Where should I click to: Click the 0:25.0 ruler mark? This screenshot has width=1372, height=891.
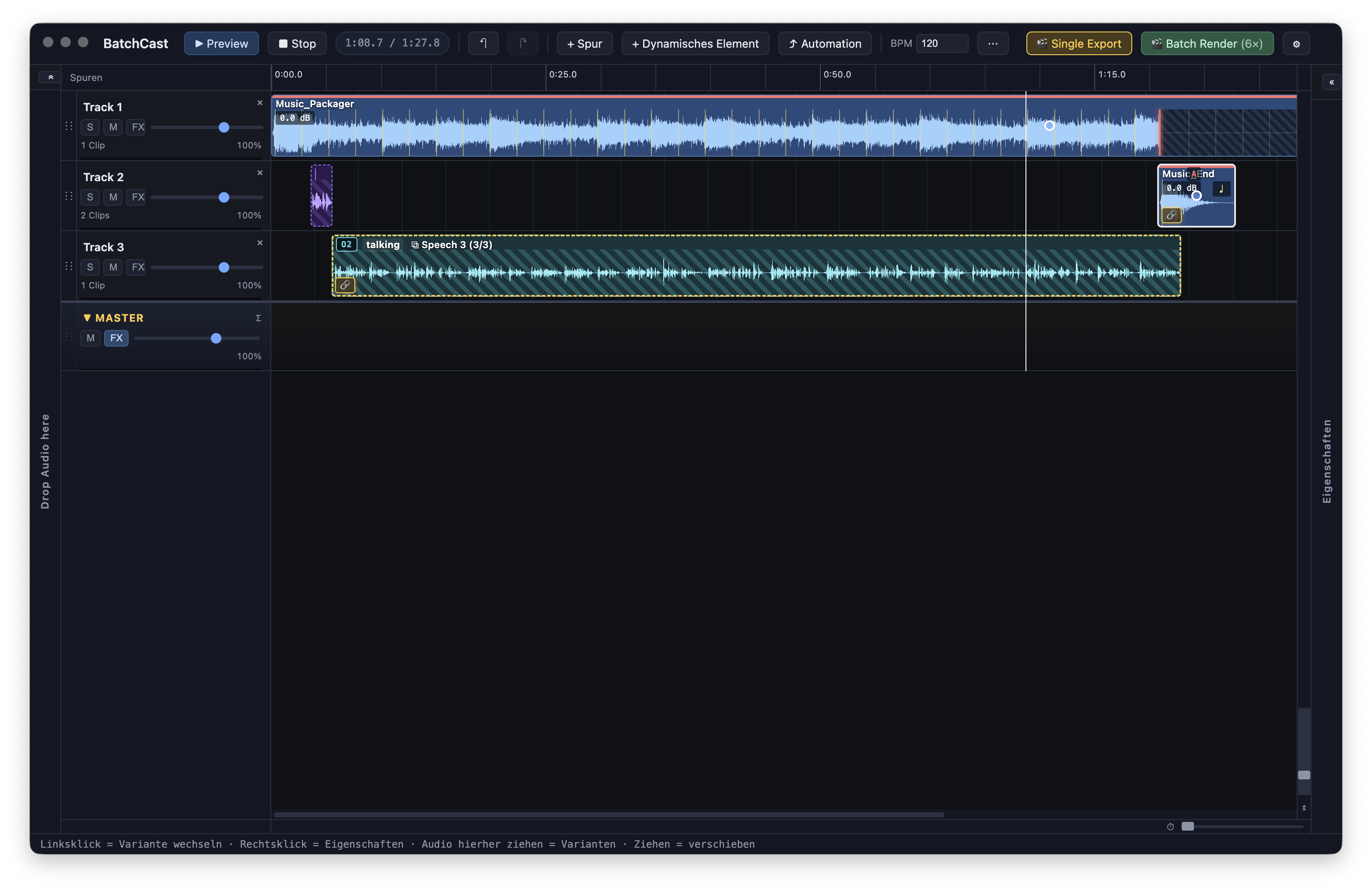[563, 74]
